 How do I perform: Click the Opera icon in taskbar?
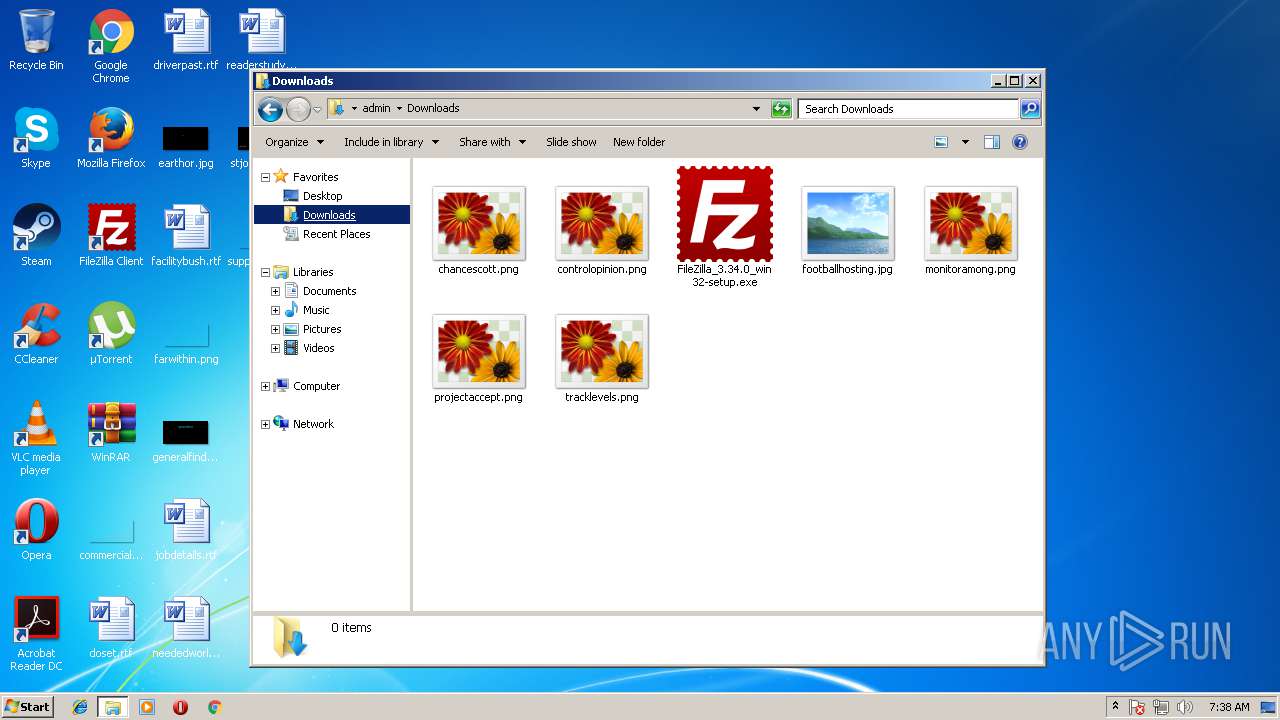point(180,707)
